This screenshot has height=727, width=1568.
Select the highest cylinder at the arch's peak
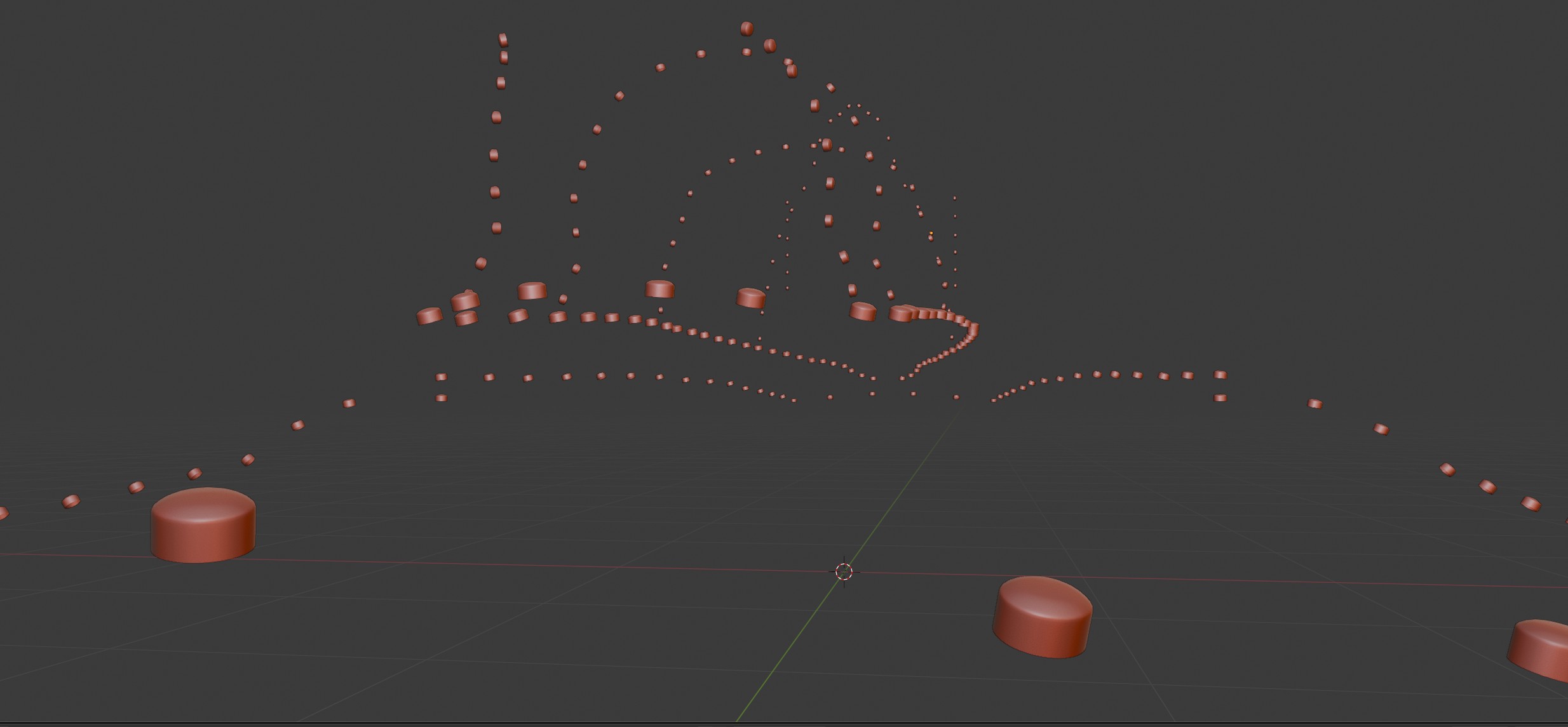point(747,29)
